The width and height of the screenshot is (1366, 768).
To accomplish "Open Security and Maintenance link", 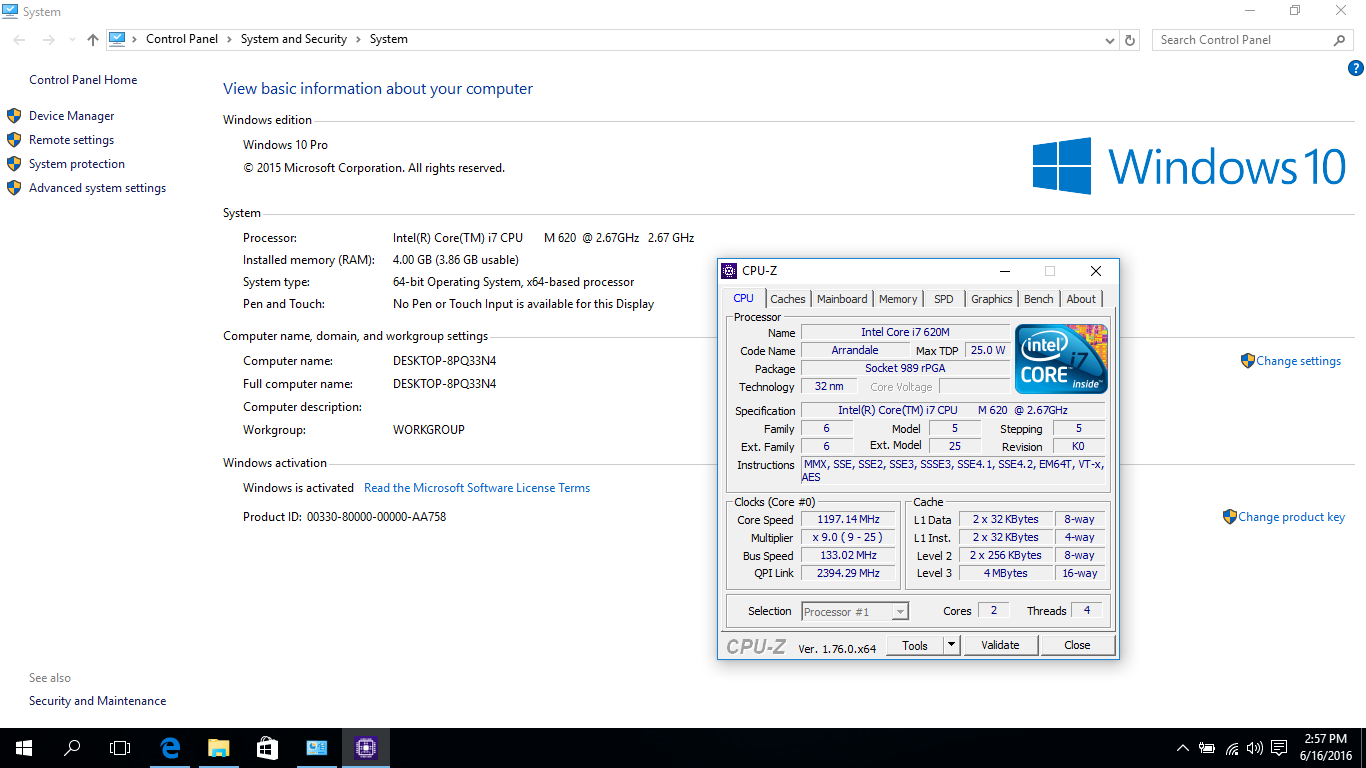I will [x=98, y=701].
